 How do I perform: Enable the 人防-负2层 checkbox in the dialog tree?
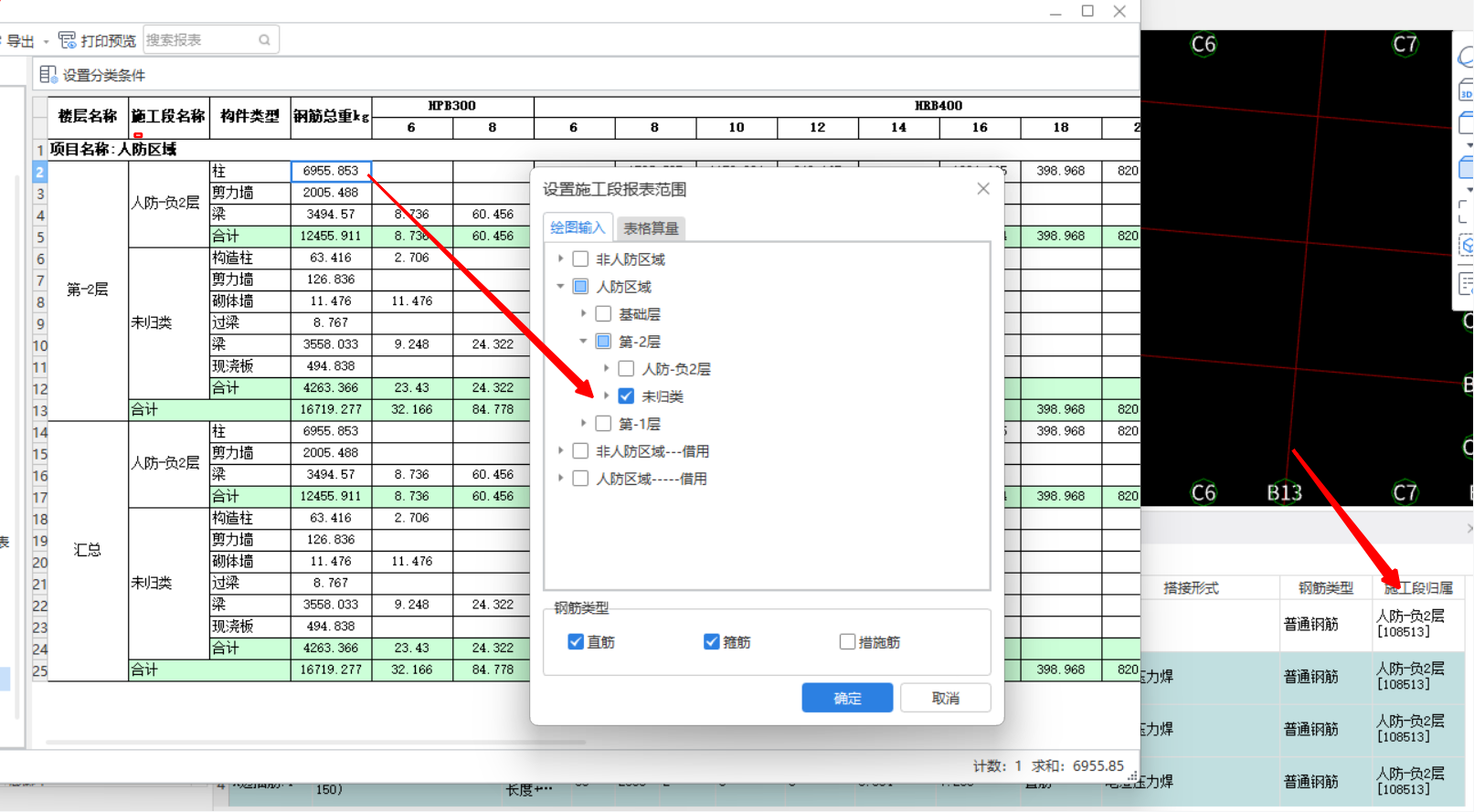coord(626,369)
